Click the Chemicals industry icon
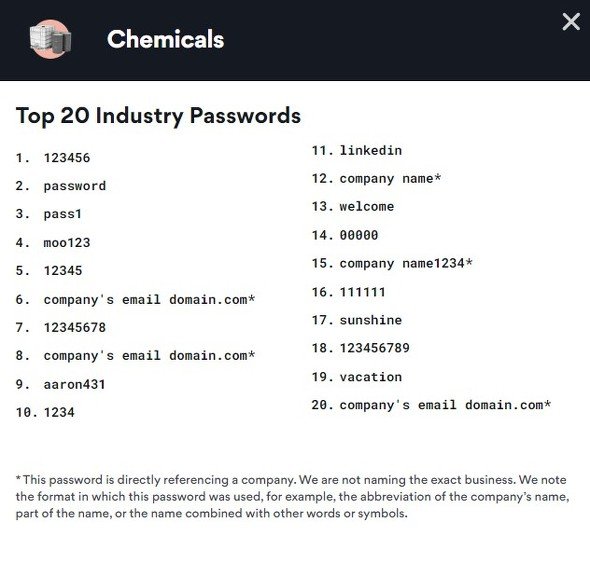The image size is (590, 564). coord(50,39)
